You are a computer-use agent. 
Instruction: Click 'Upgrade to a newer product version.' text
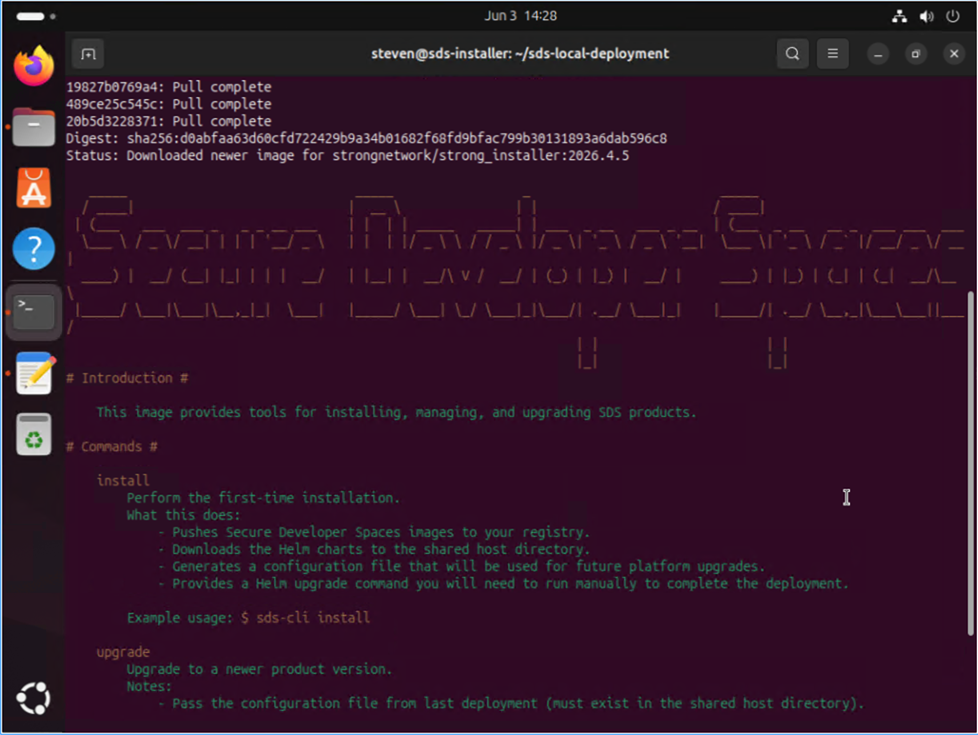point(259,669)
